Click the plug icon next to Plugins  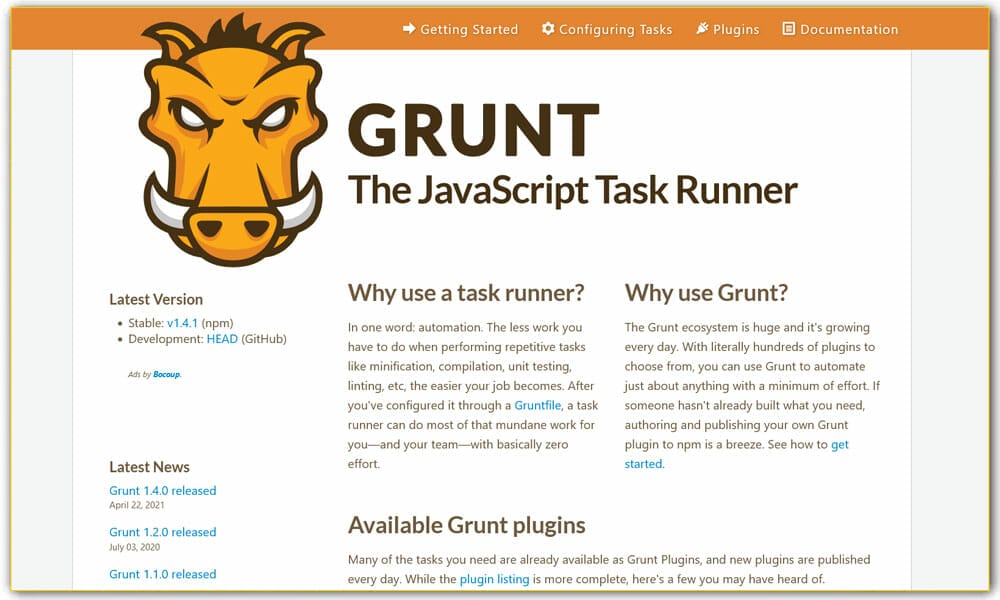701,29
